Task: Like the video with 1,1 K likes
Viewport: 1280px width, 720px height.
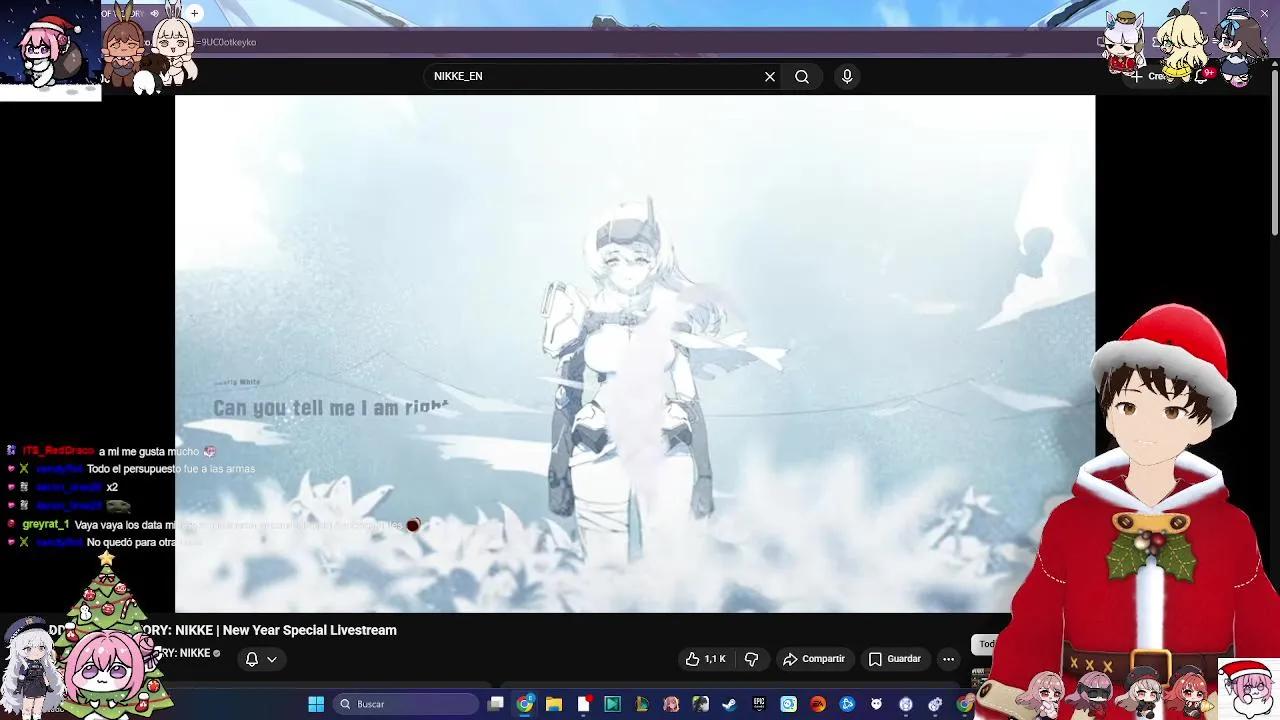Action: 705,659
